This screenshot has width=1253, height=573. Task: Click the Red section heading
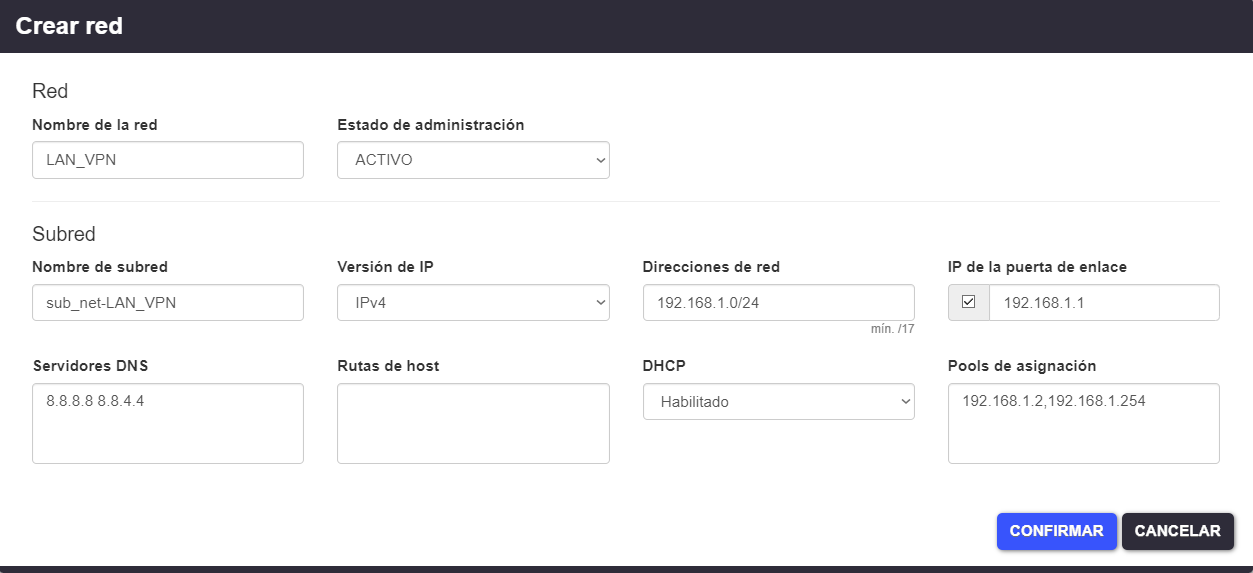click(50, 91)
